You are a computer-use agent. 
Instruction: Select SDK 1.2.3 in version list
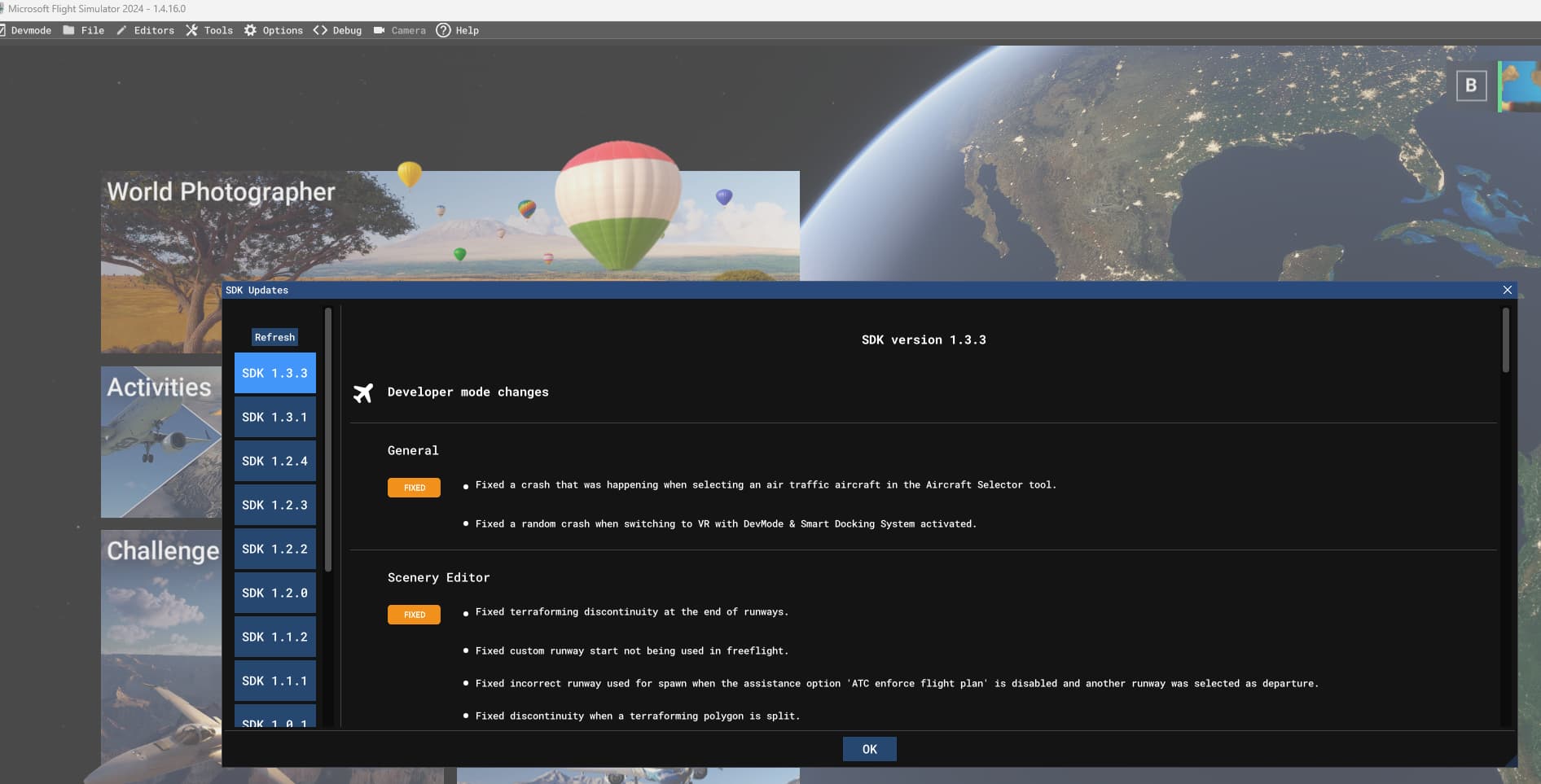(275, 505)
